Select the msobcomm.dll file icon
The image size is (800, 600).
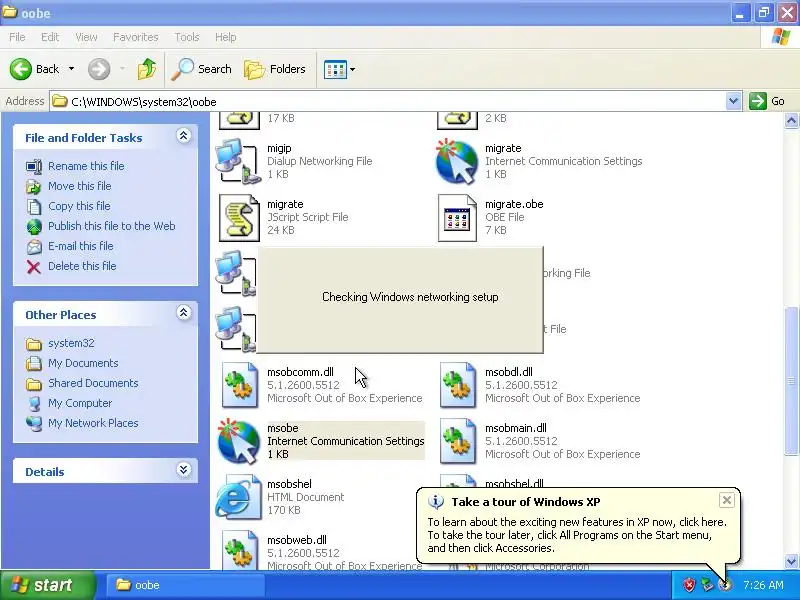[x=239, y=385]
